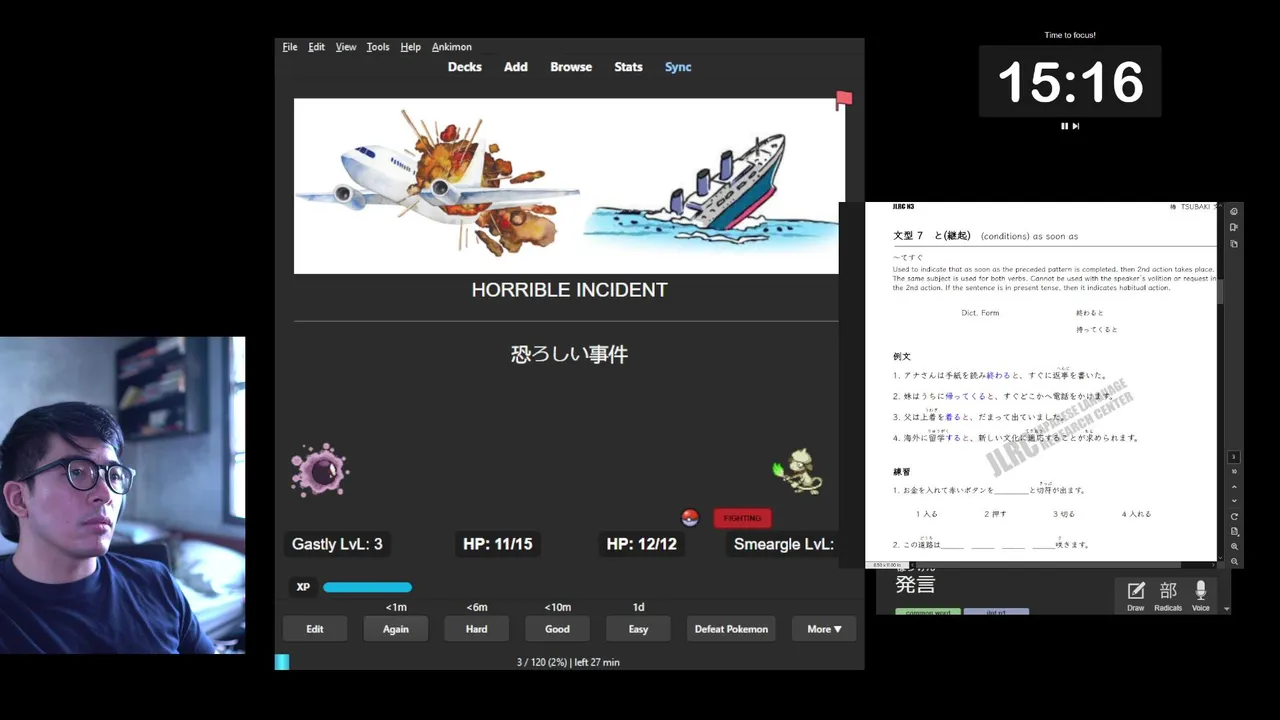Skip to the next timer session
Image resolution: width=1280 pixels, height=720 pixels.
coord(1076,126)
